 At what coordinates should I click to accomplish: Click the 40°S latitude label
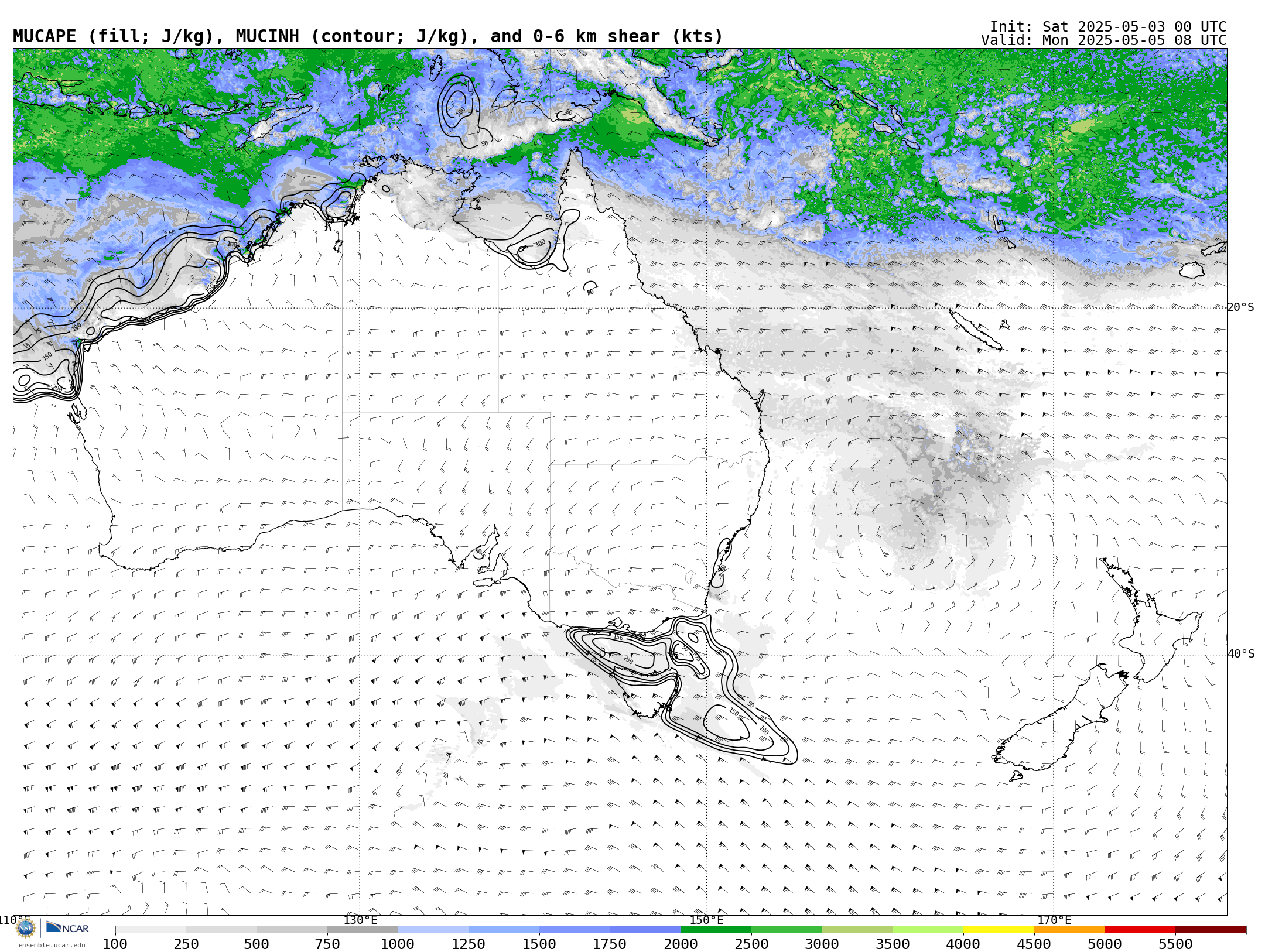pyautogui.click(x=1240, y=654)
